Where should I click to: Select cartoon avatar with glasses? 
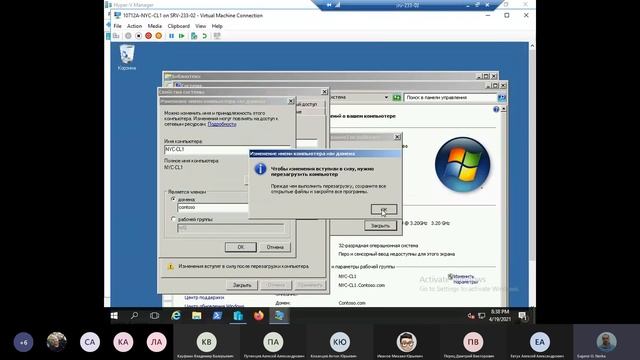406,342
